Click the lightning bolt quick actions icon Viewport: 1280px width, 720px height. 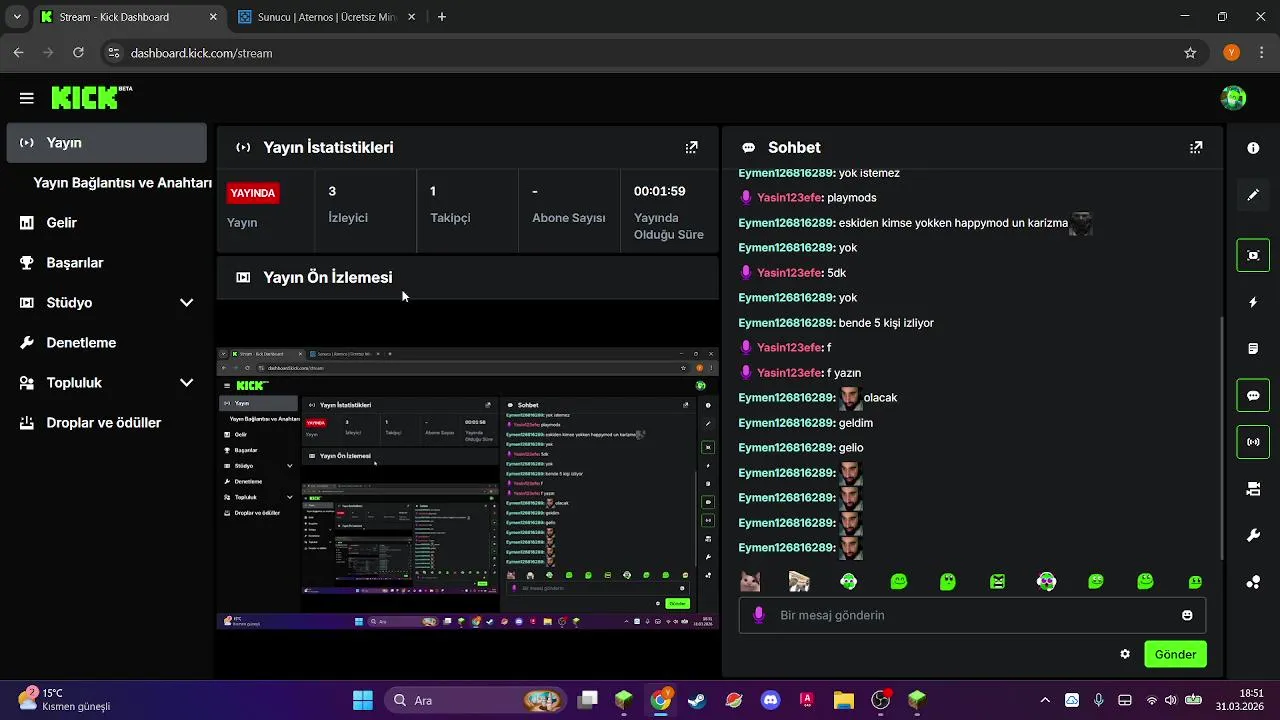tap(1253, 302)
